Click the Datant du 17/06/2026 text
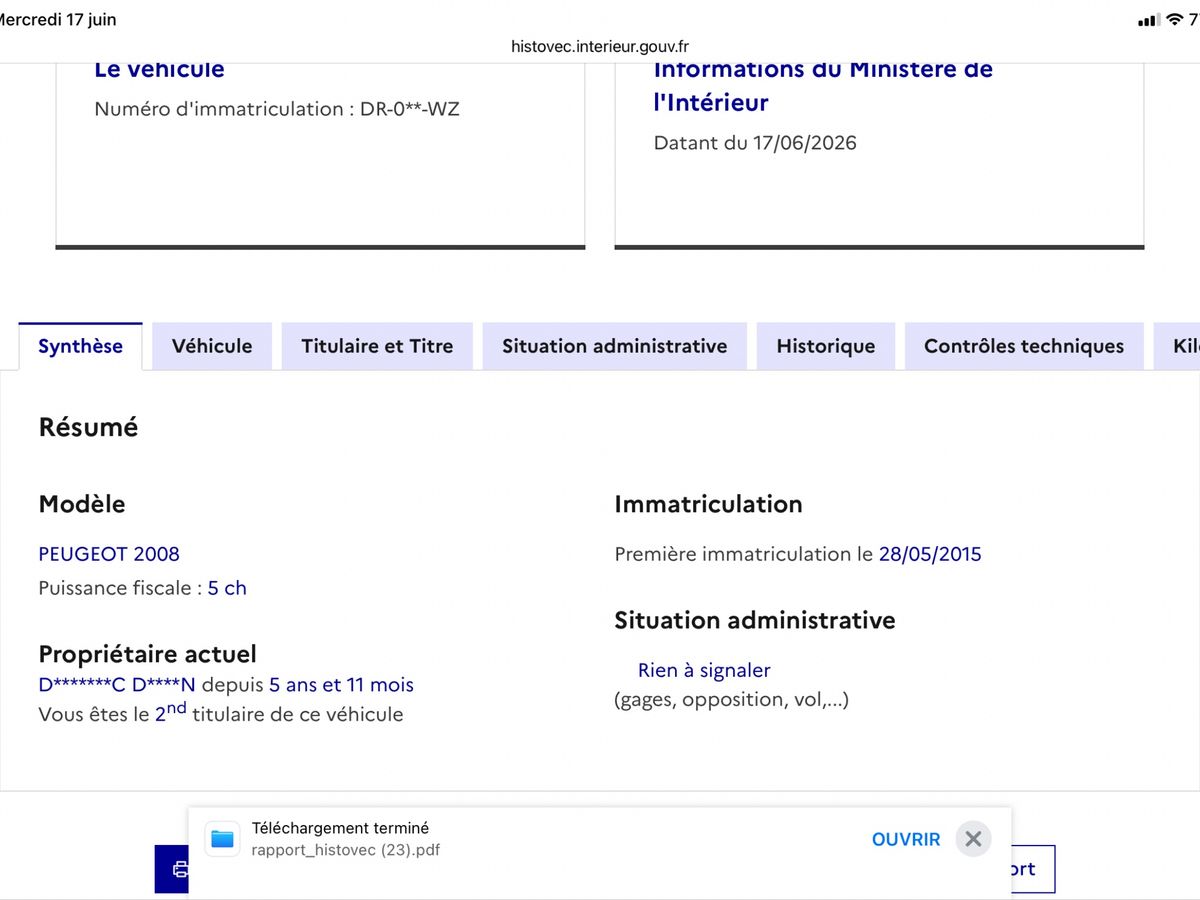This screenshot has height=900, width=1200. (755, 143)
